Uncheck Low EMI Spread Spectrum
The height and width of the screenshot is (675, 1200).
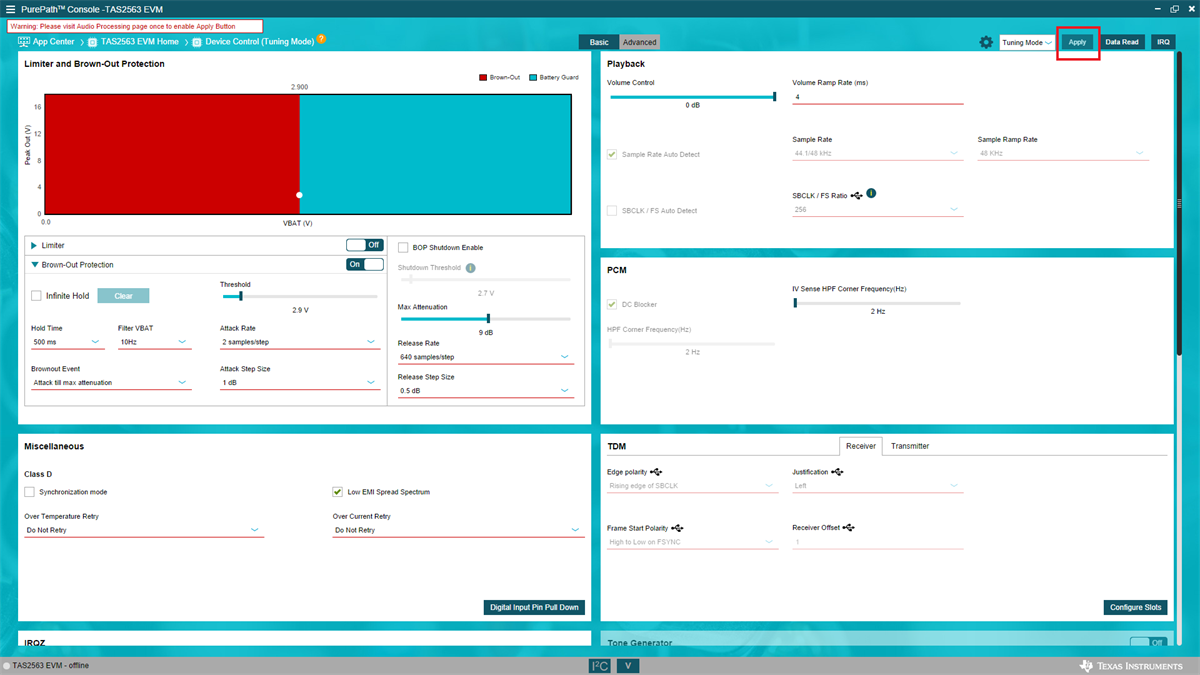338,492
